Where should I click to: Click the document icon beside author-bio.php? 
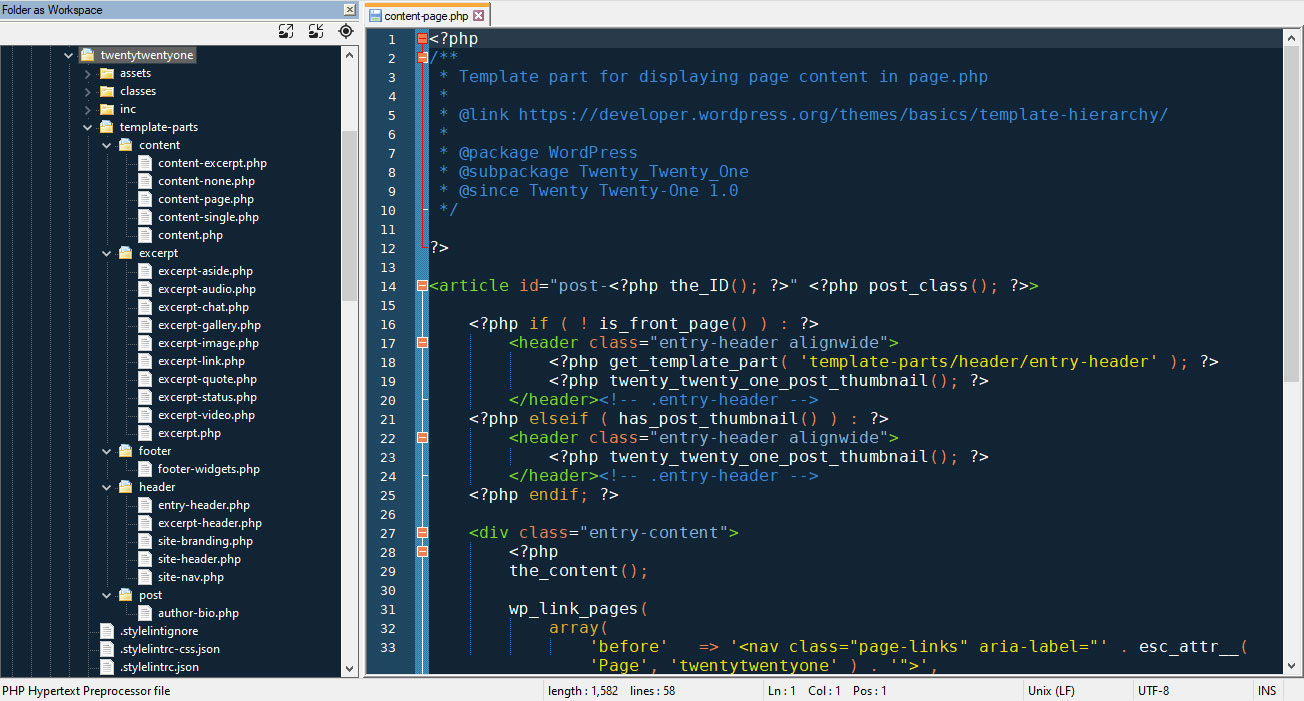pos(145,612)
